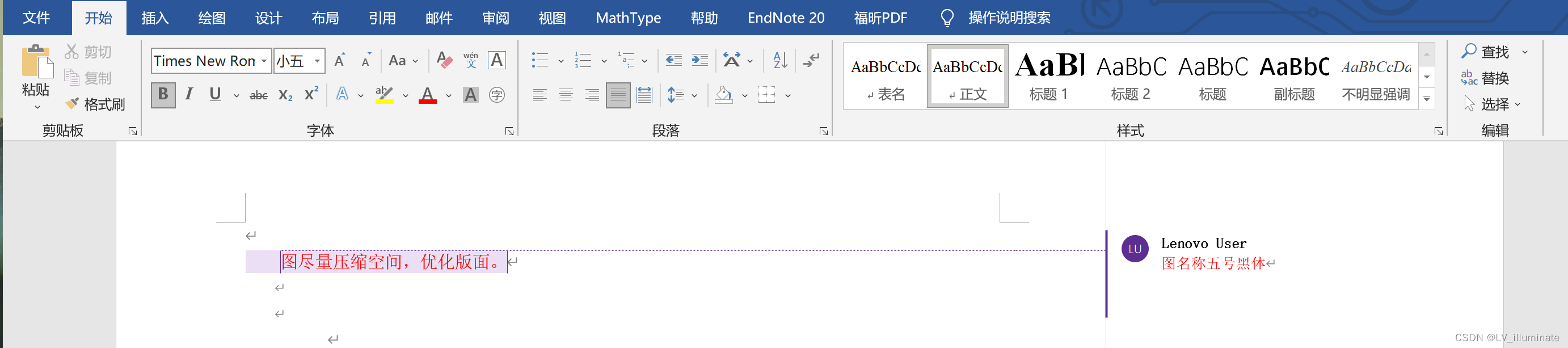Align the paragraph text left

click(x=540, y=95)
